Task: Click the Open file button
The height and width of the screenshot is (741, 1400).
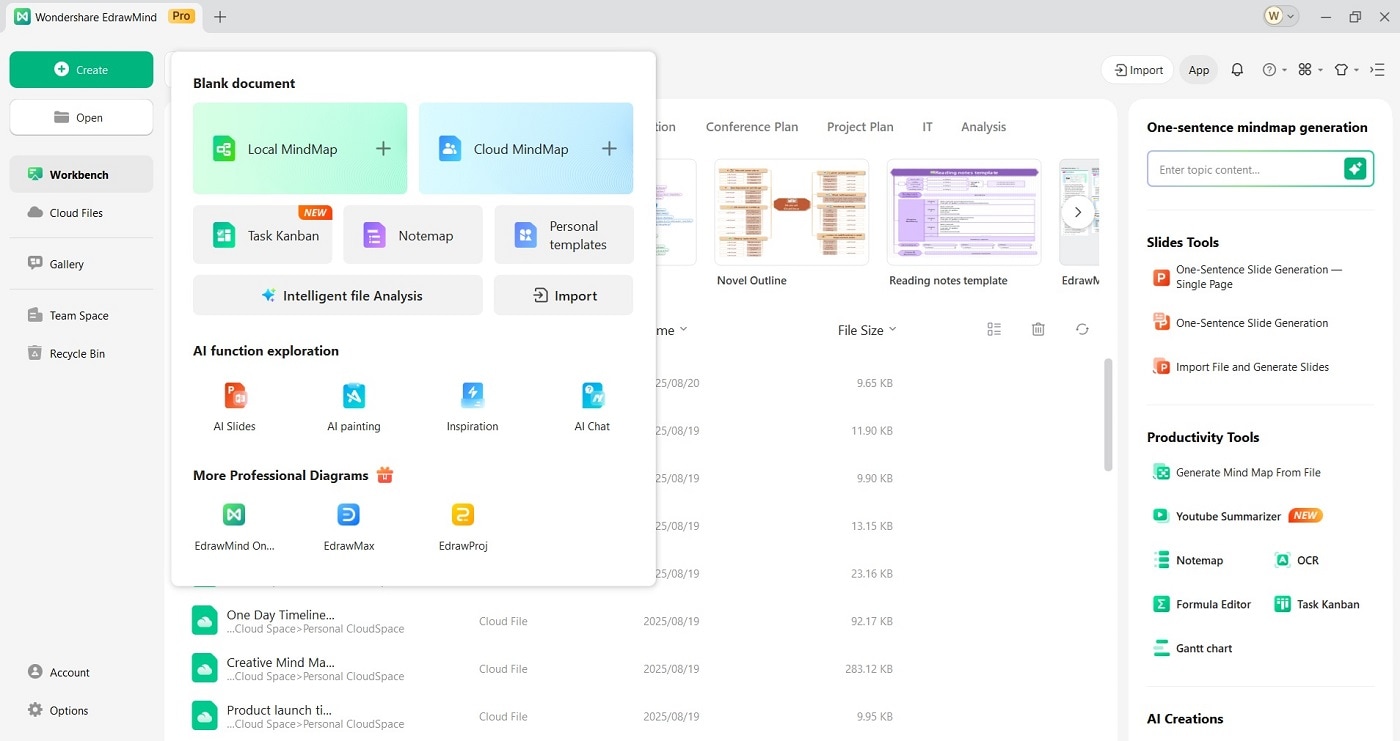Action: pyautogui.click(x=81, y=117)
